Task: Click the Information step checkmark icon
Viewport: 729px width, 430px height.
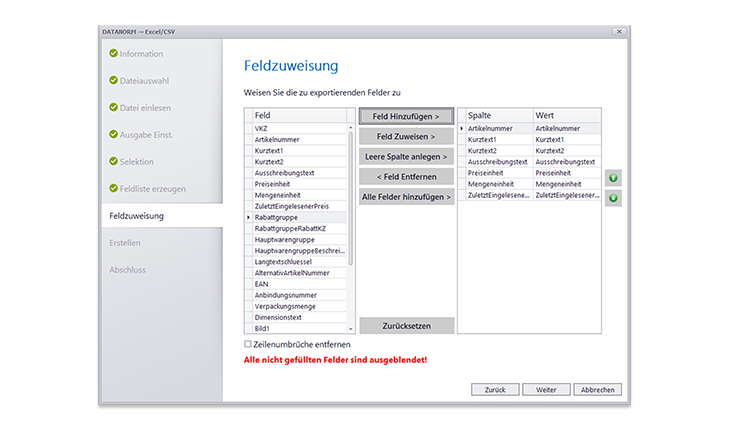Action: point(113,53)
